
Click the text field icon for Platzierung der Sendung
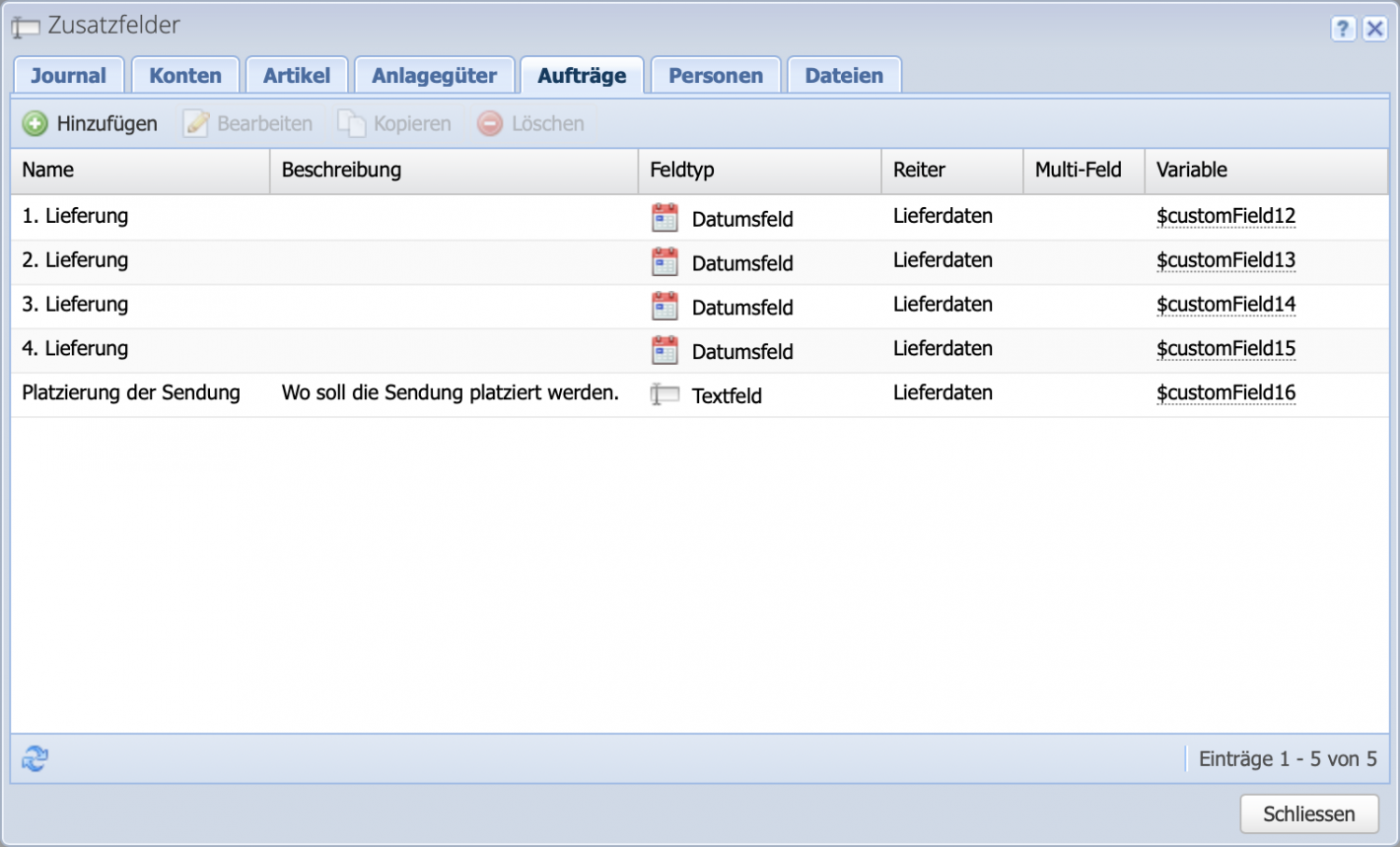665,393
